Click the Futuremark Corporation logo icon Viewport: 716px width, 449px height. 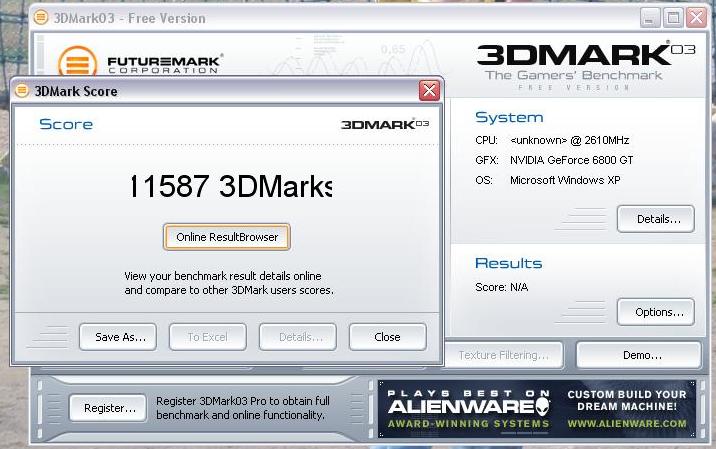tap(78, 61)
